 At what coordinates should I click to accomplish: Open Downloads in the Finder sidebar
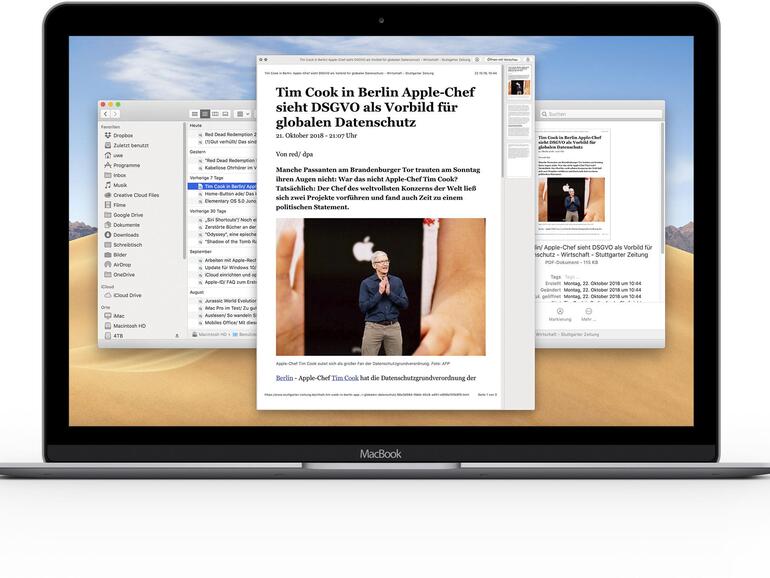(121, 235)
